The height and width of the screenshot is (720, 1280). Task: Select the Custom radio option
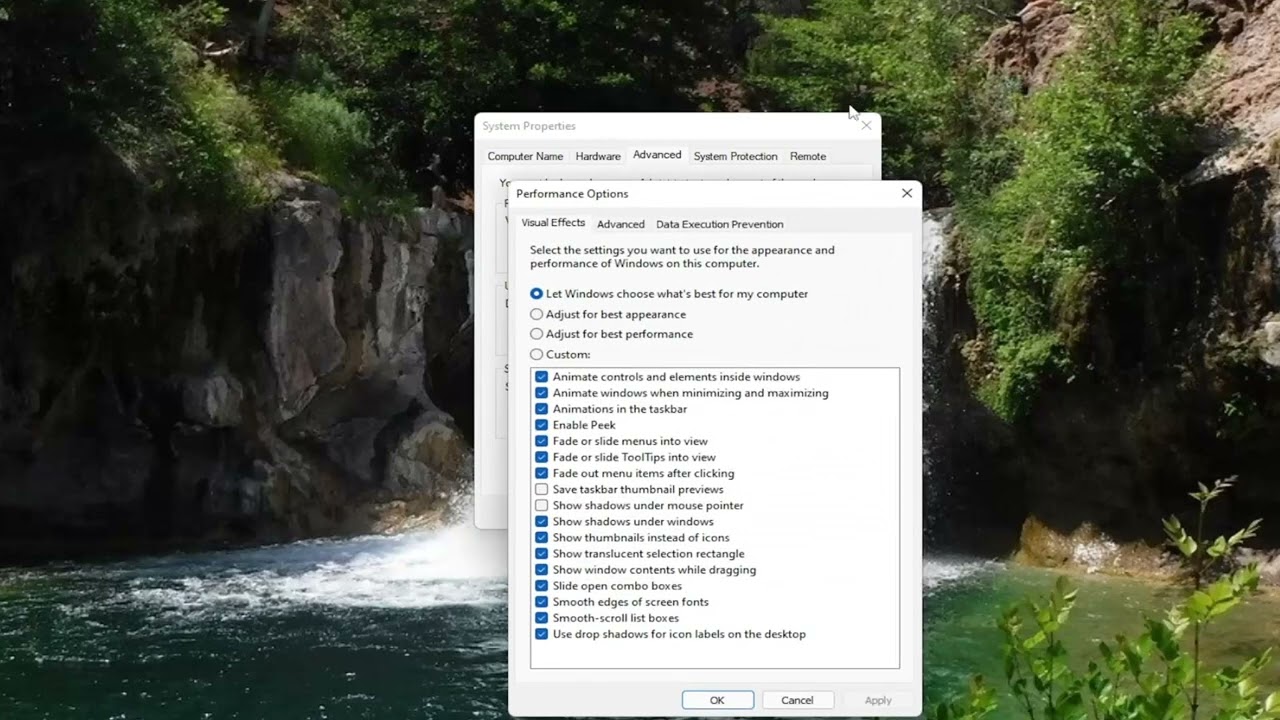click(x=537, y=354)
